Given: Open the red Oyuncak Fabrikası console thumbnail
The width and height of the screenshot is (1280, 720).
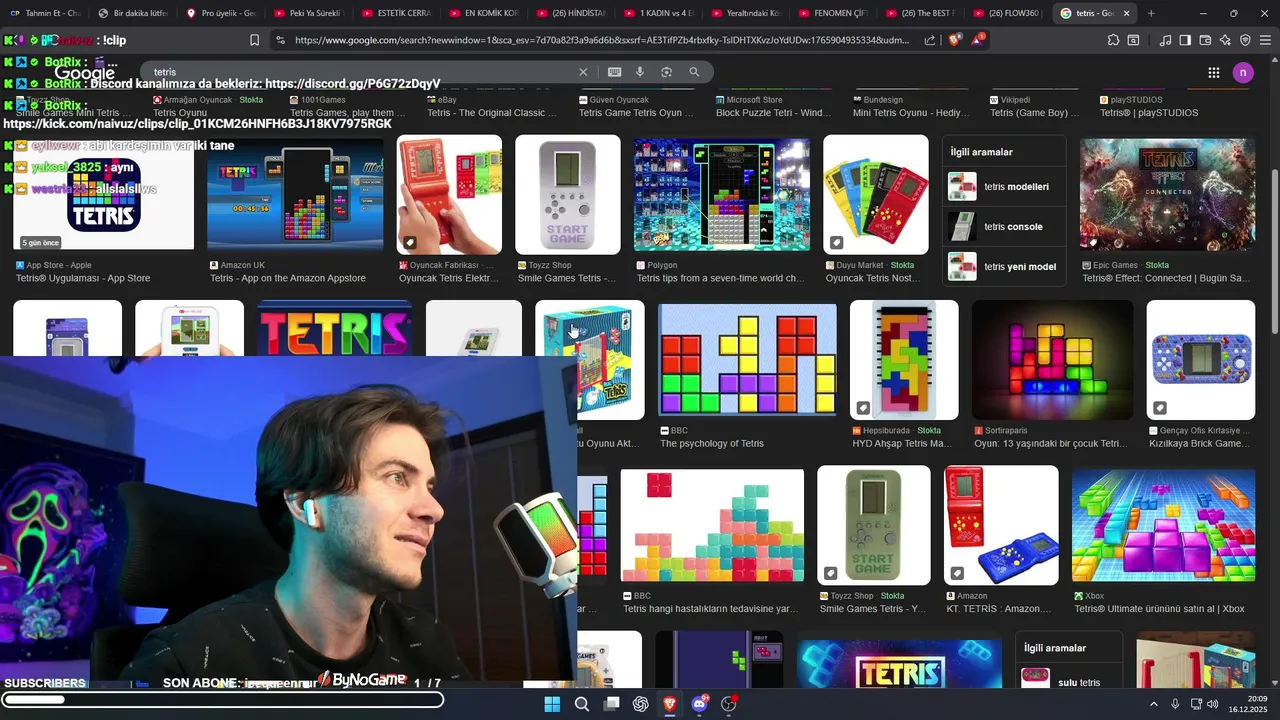Looking at the screenshot, I should point(449,194).
